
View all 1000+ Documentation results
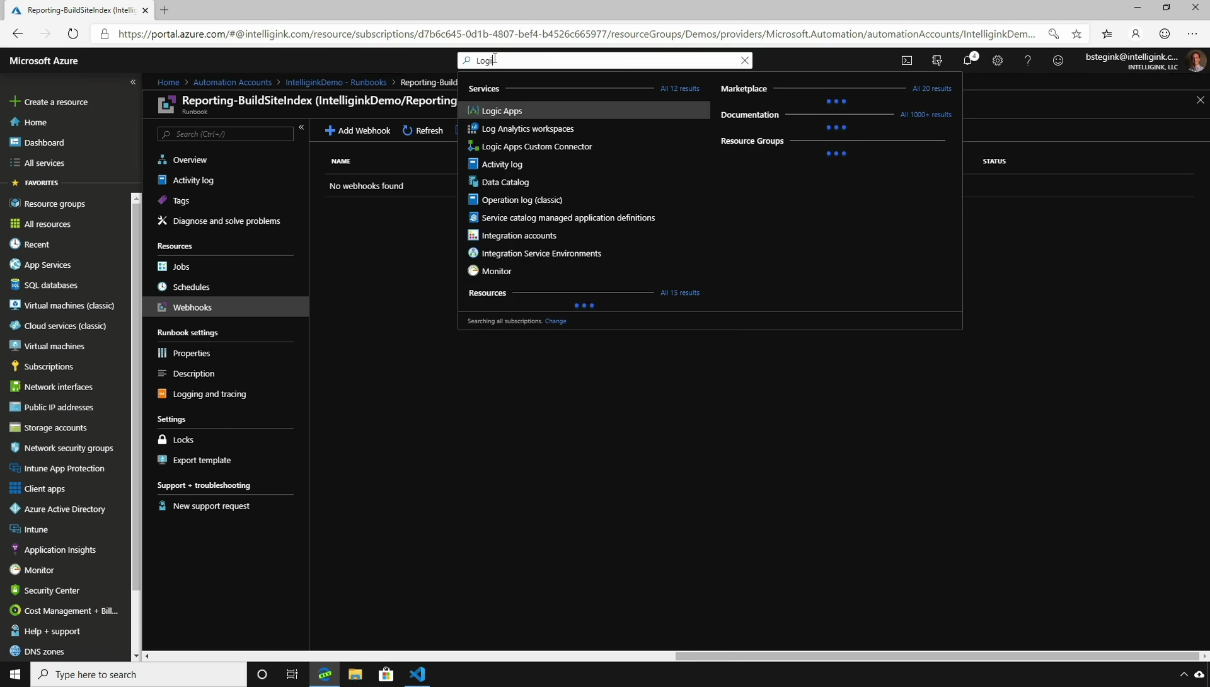(926, 115)
